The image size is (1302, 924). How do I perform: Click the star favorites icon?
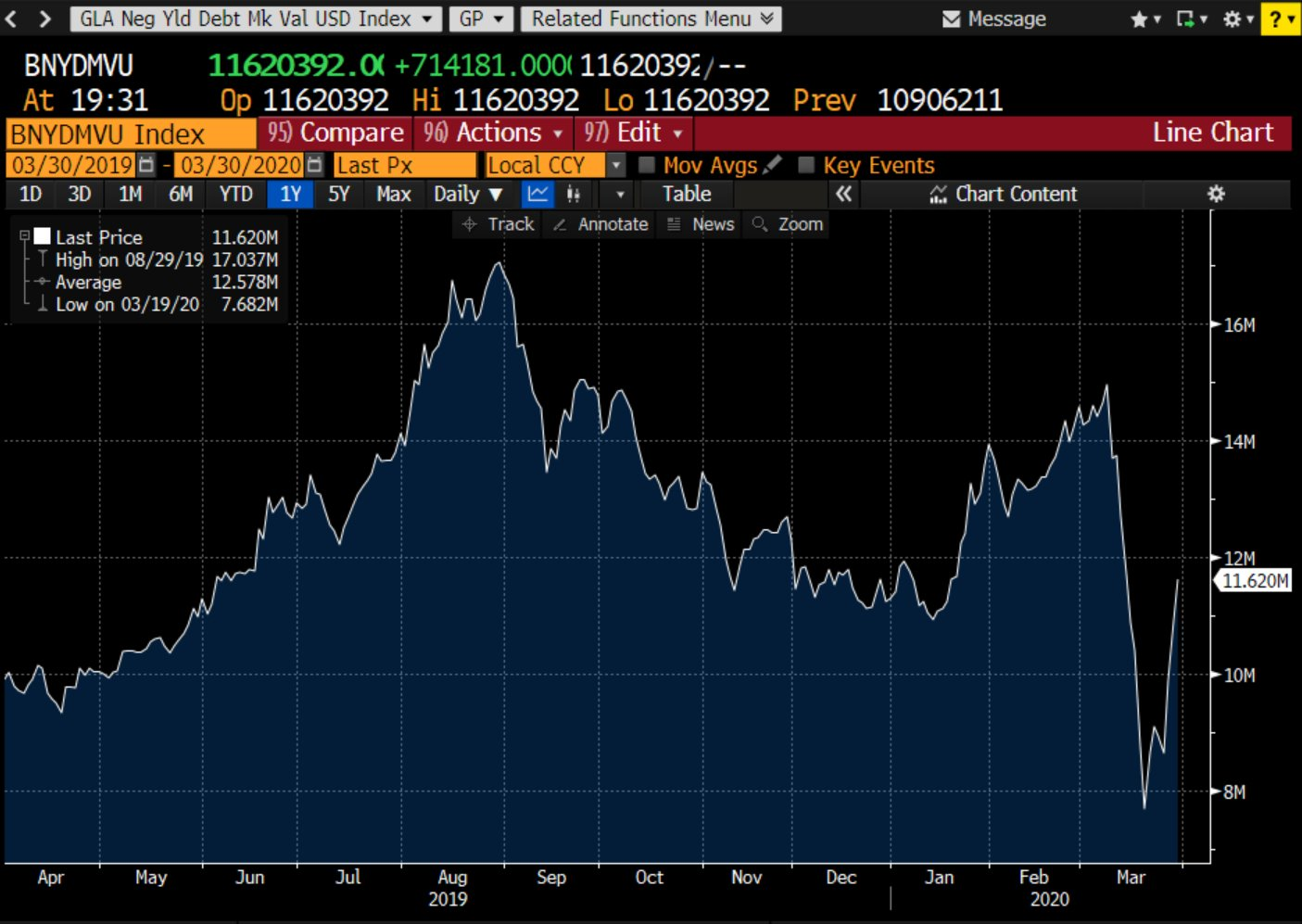point(1139,19)
